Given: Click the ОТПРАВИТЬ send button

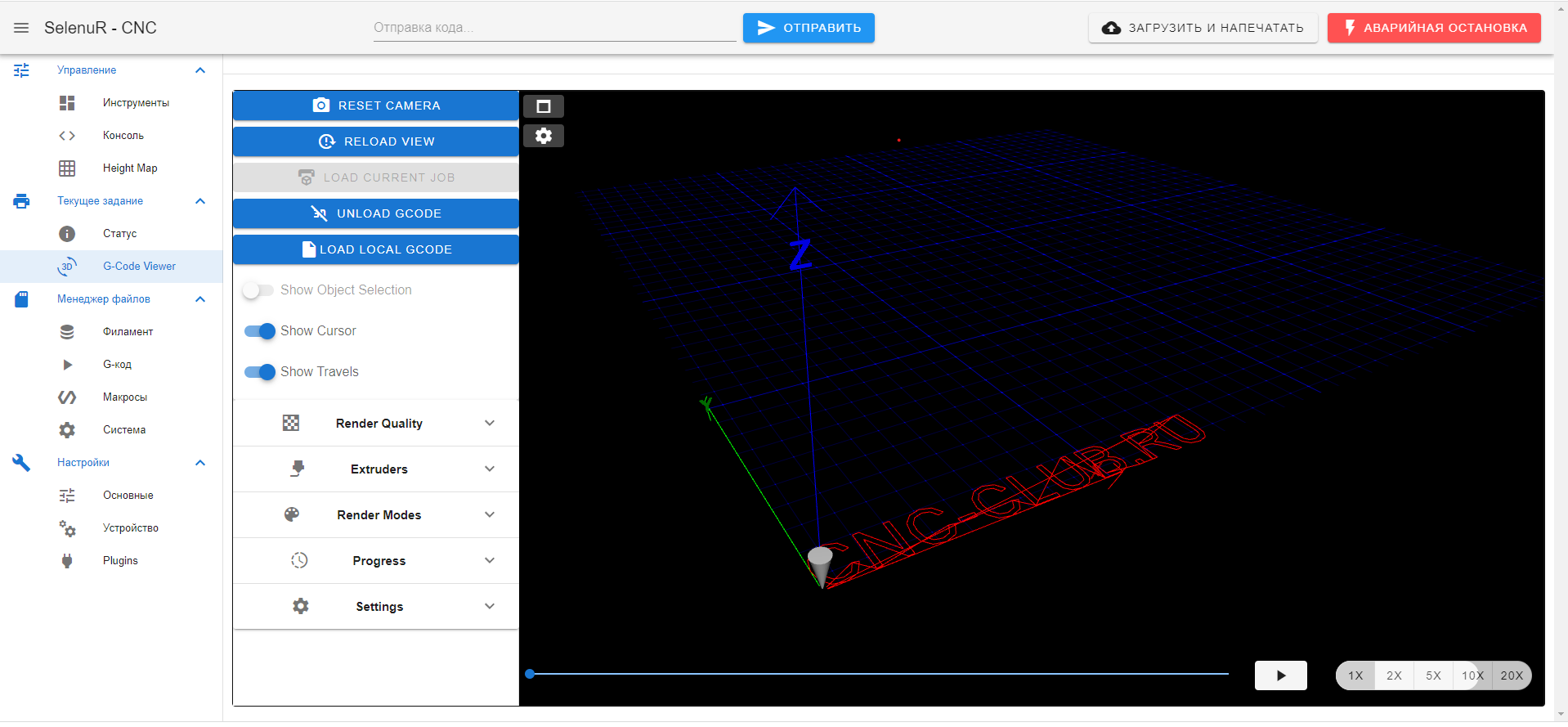Looking at the screenshot, I should pos(809,28).
